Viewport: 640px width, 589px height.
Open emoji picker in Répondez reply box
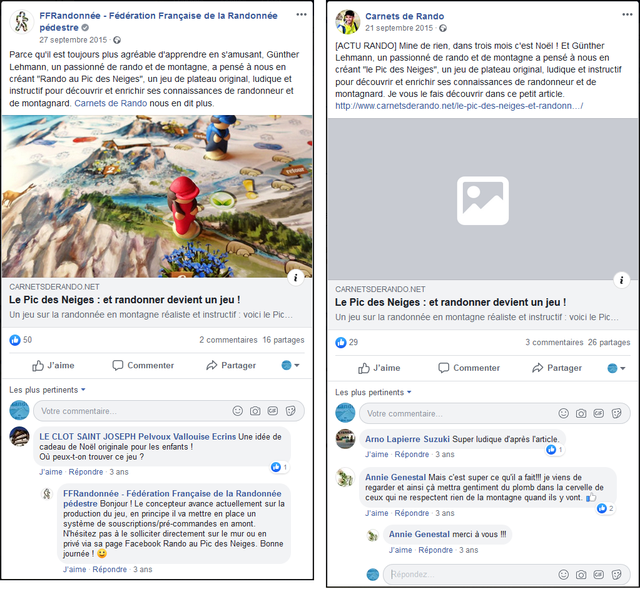point(563,575)
